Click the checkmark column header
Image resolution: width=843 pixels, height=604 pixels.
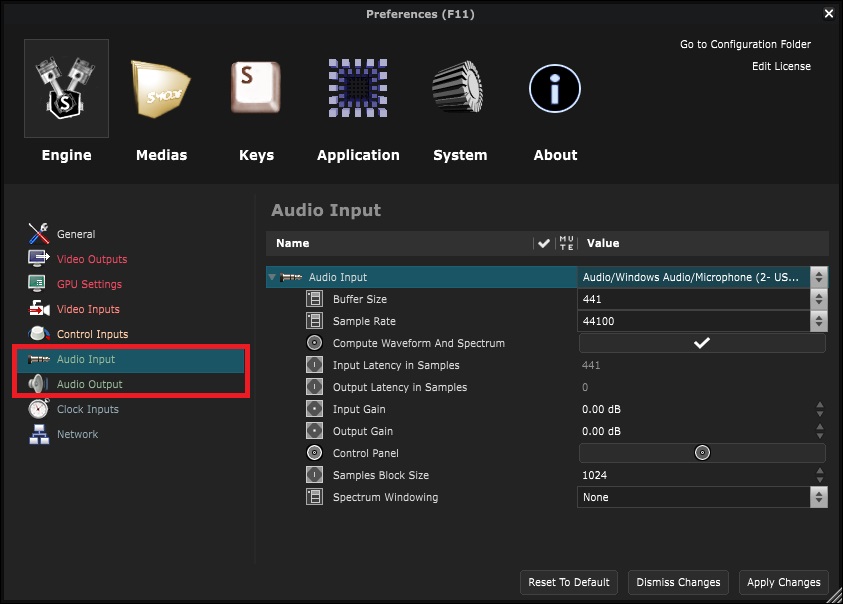pyautogui.click(x=543, y=243)
